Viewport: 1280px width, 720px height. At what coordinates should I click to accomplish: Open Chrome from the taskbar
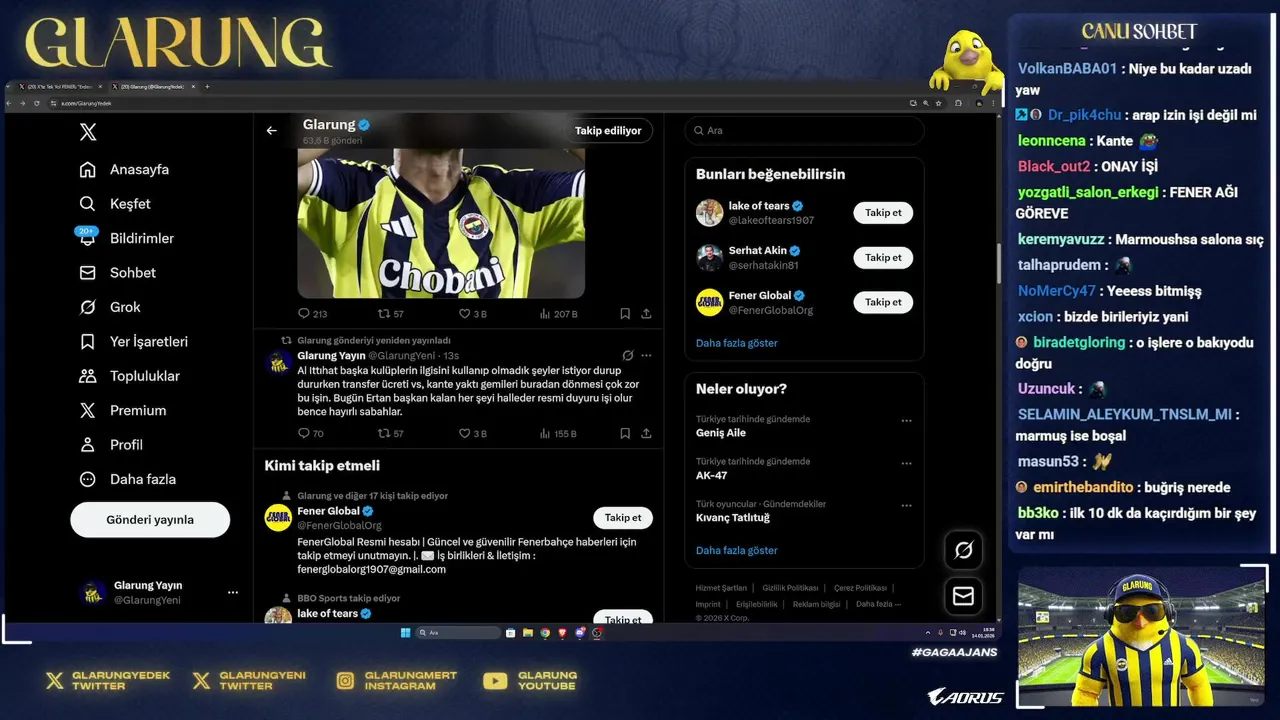coord(545,633)
